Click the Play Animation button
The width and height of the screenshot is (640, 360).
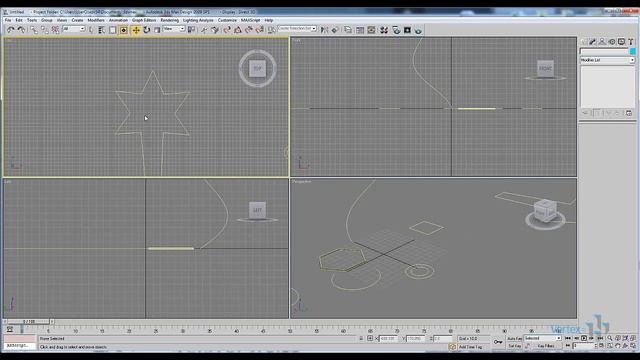(584, 338)
